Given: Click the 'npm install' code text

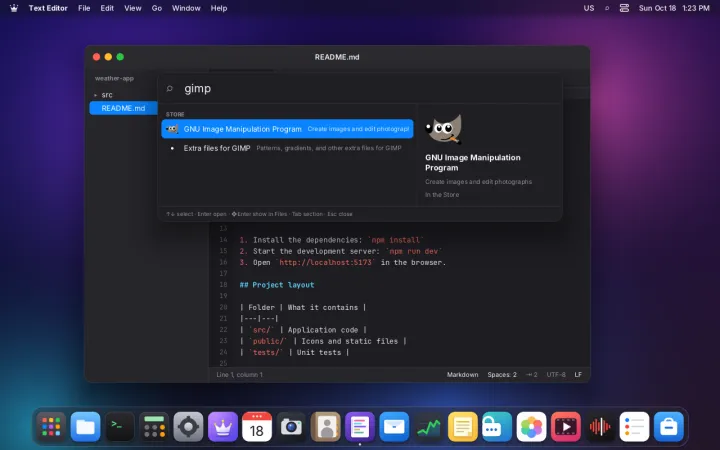Looking at the screenshot, I should (395, 240).
